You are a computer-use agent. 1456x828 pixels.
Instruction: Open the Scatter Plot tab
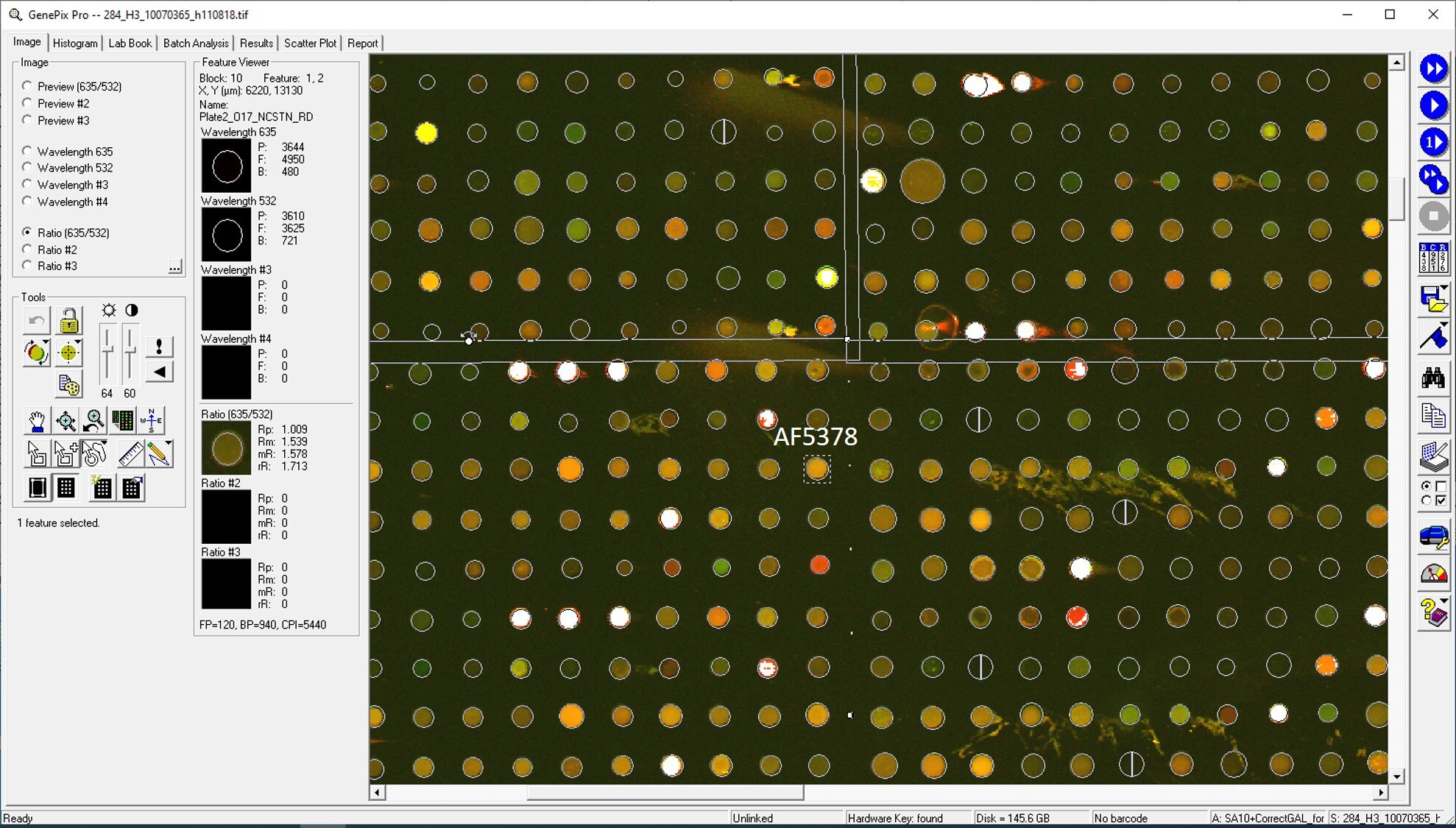[x=310, y=43]
